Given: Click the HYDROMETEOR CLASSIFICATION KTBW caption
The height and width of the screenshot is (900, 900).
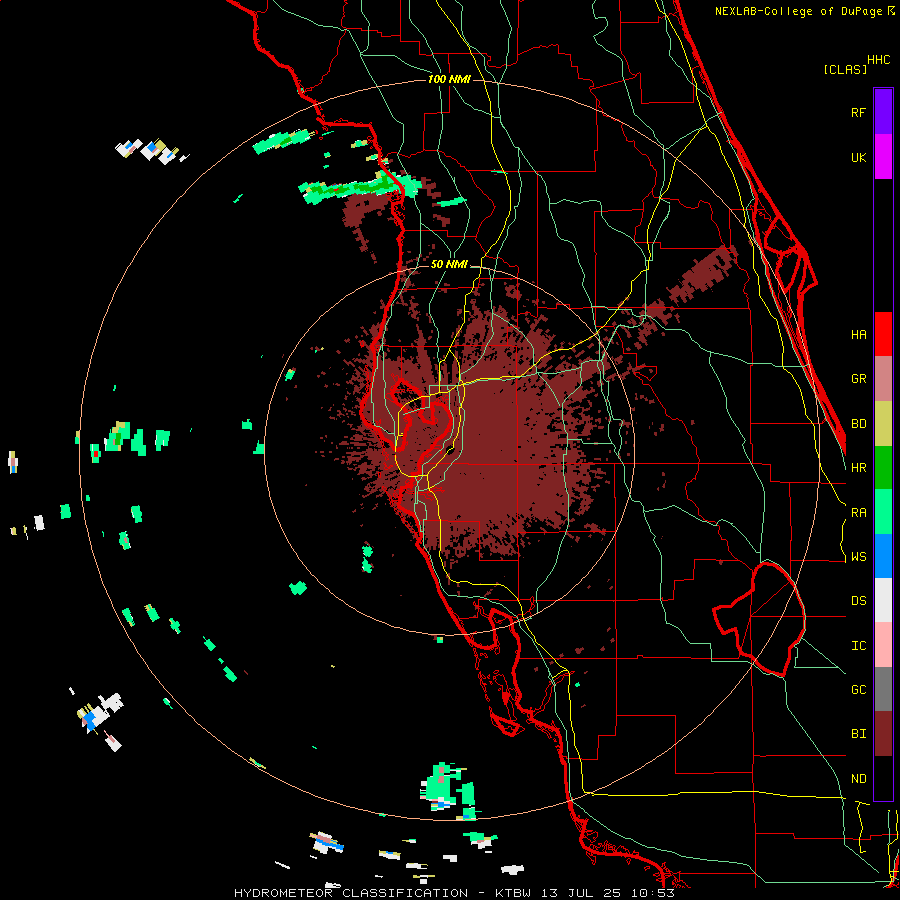Looking at the screenshot, I should click(455, 893).
